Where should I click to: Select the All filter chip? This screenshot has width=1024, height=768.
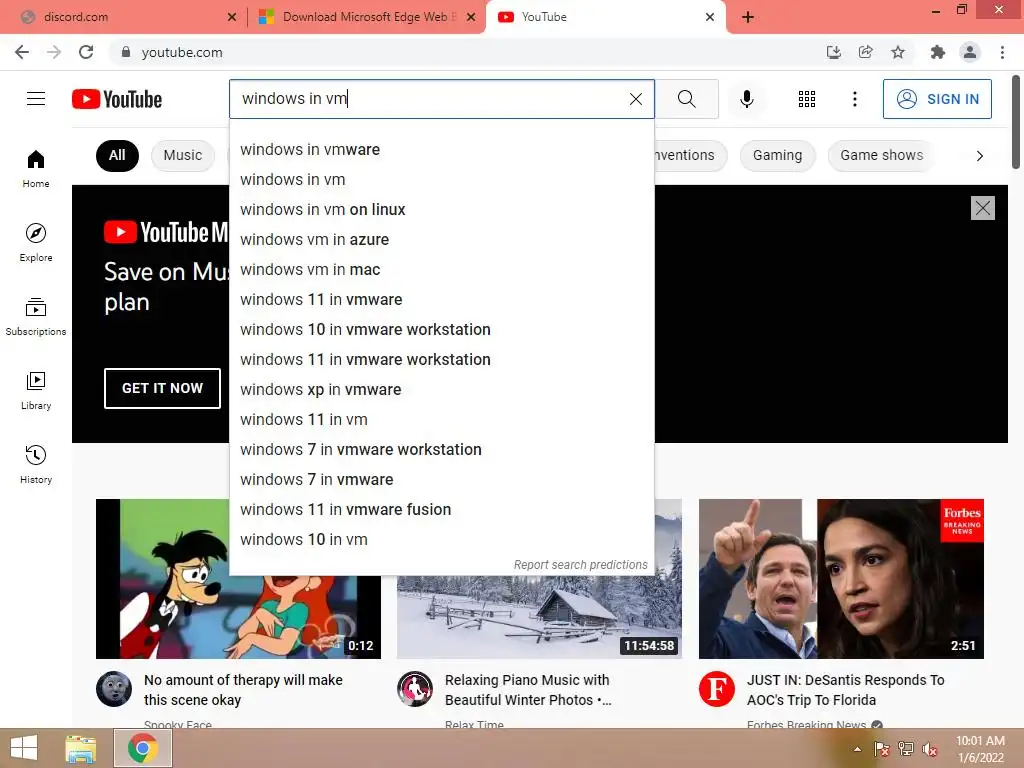point(117,155)
